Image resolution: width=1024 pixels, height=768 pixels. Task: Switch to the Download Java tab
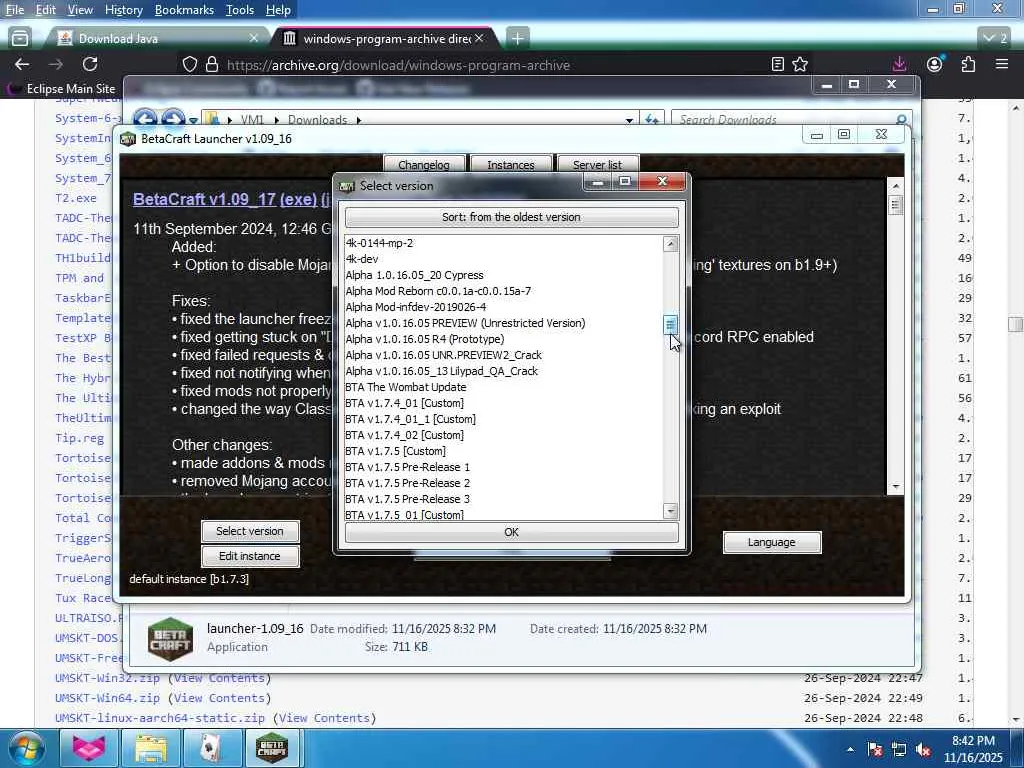[158, 39]
